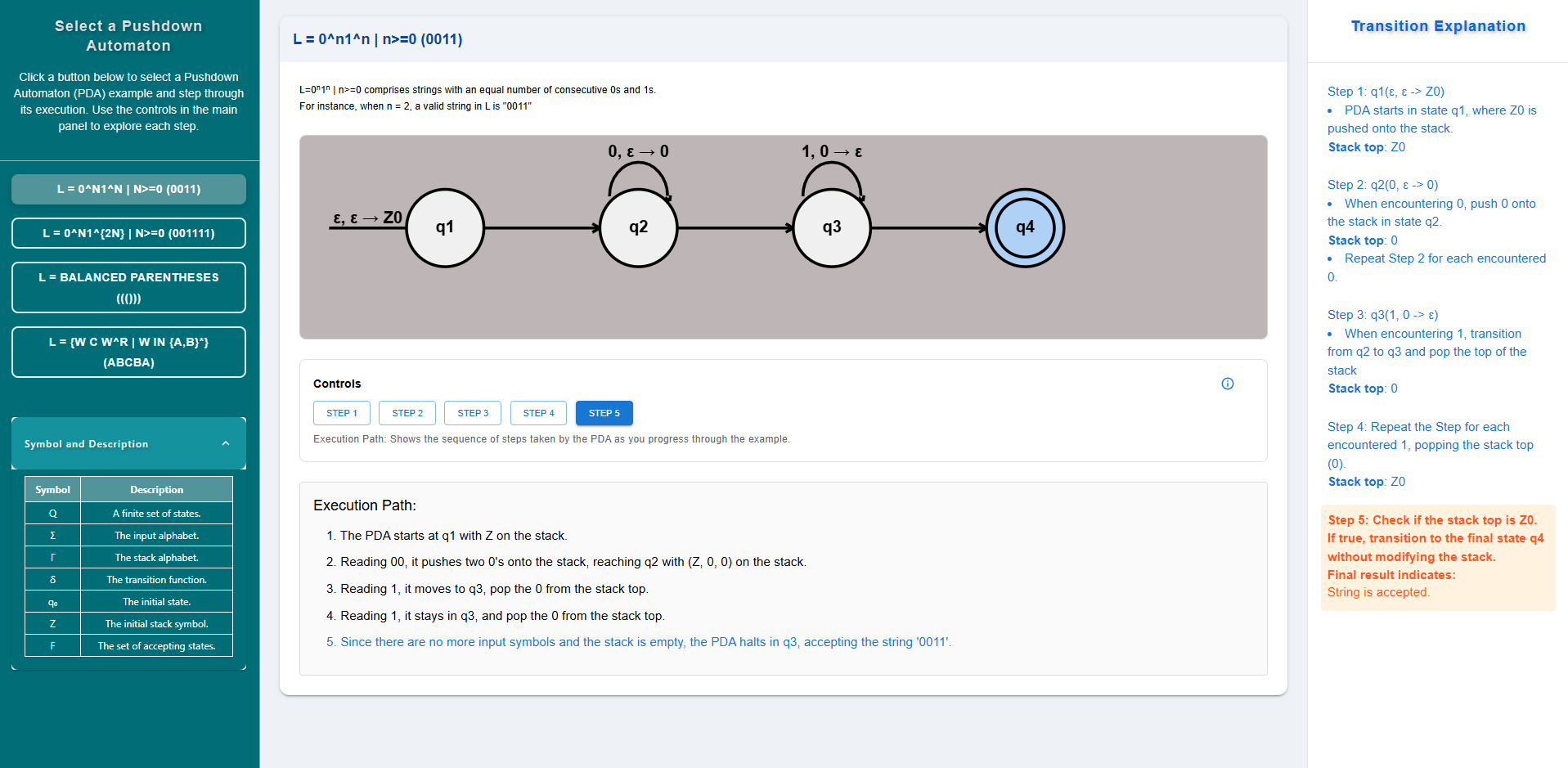This screenshot has width=1568, height=768.
Task: Click the δ row in the symbol table
Action: pos(52,579)
